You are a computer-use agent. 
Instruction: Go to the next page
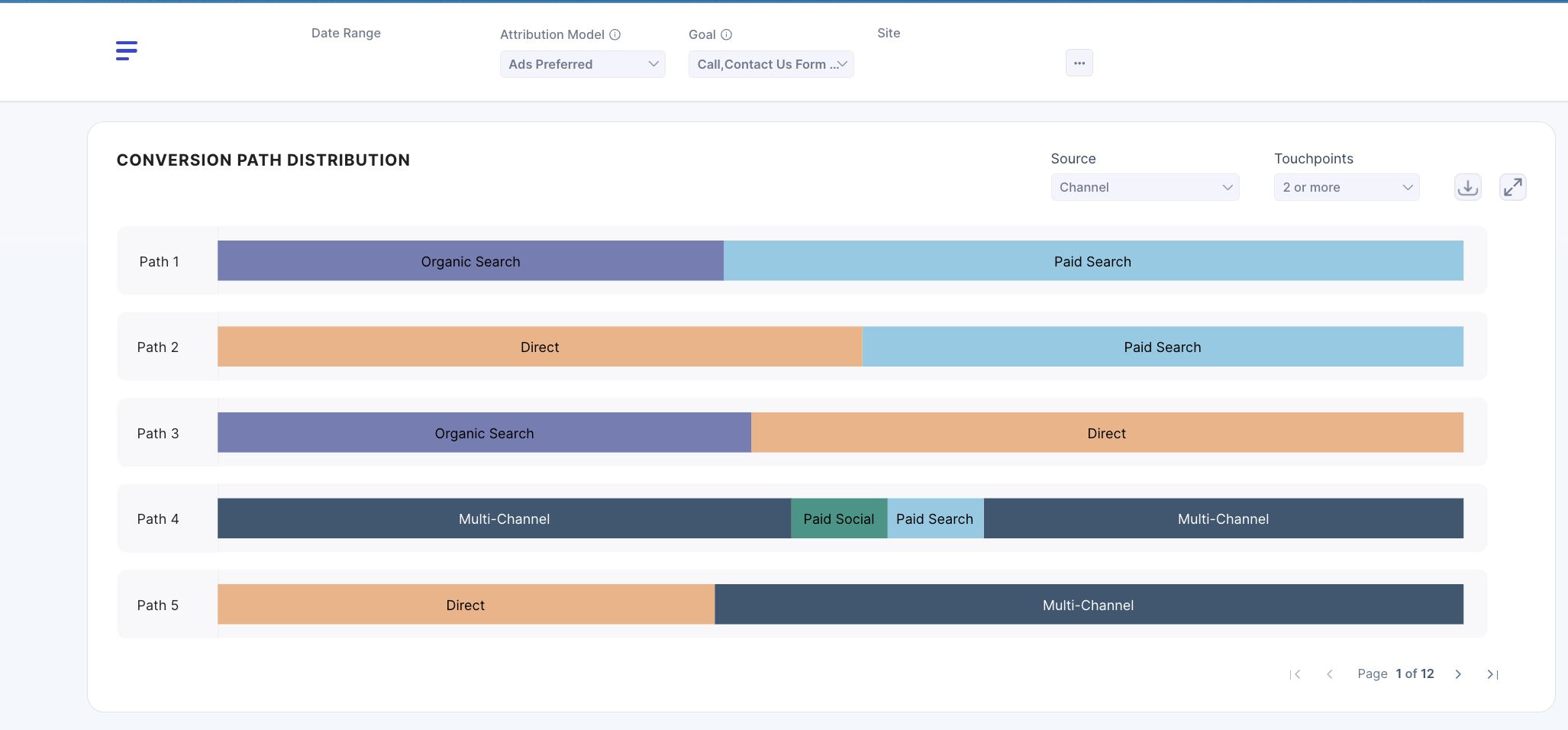(1458, 674)
